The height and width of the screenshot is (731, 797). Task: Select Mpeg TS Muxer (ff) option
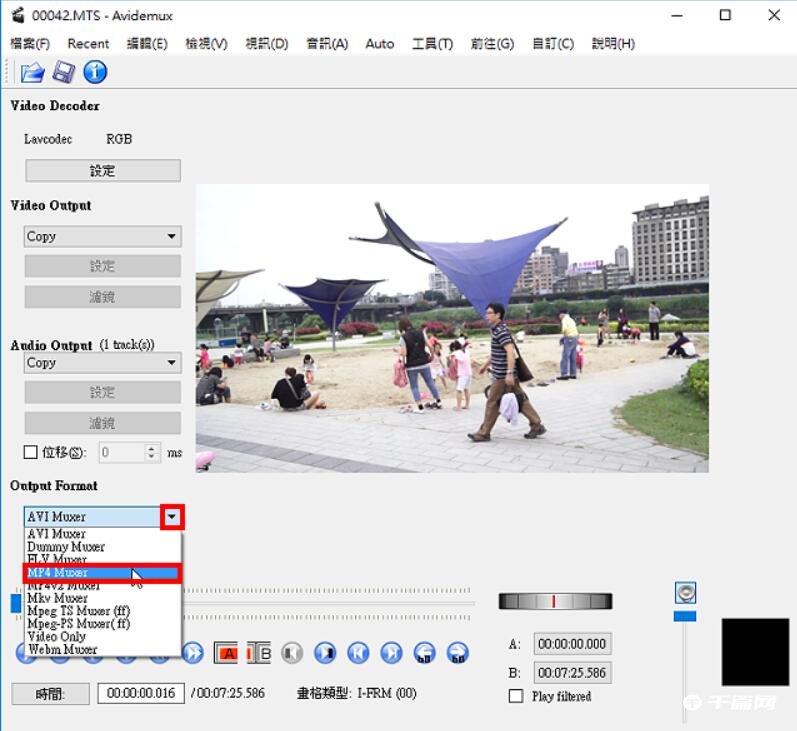(x=102, y=611)
